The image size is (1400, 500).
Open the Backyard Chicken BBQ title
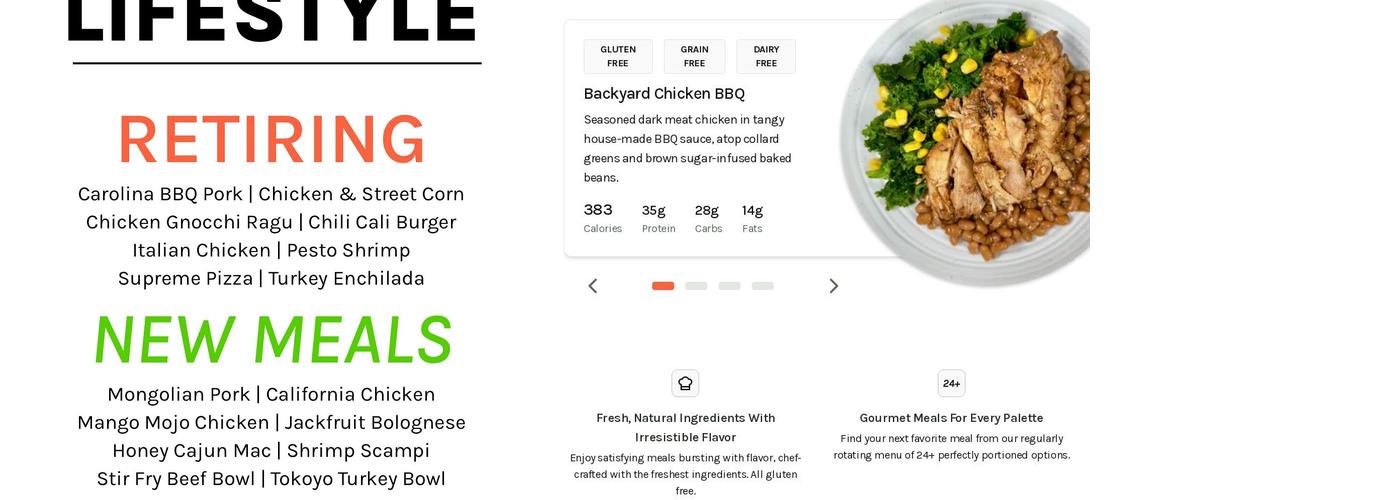click(x=664, y=94)
